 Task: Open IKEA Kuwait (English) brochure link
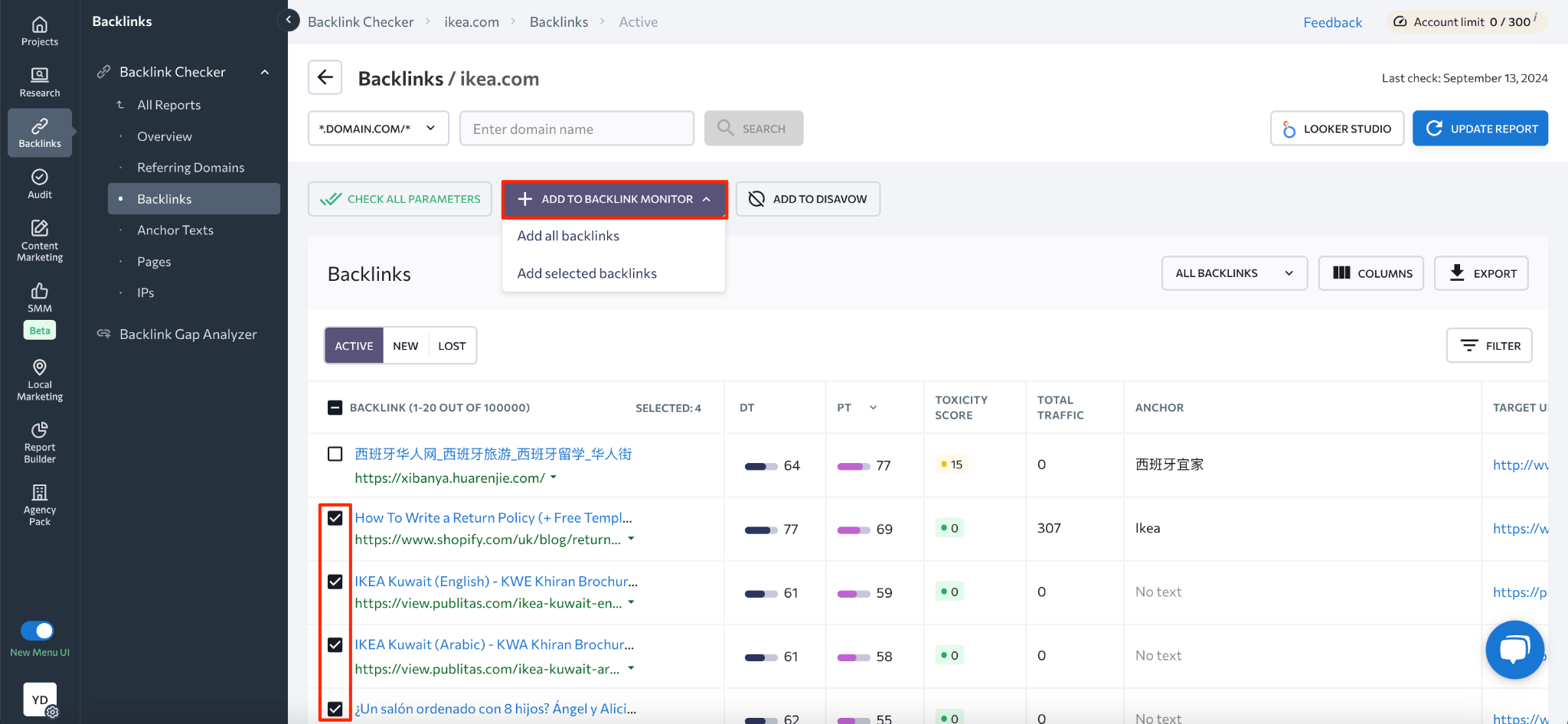point(496,582)
